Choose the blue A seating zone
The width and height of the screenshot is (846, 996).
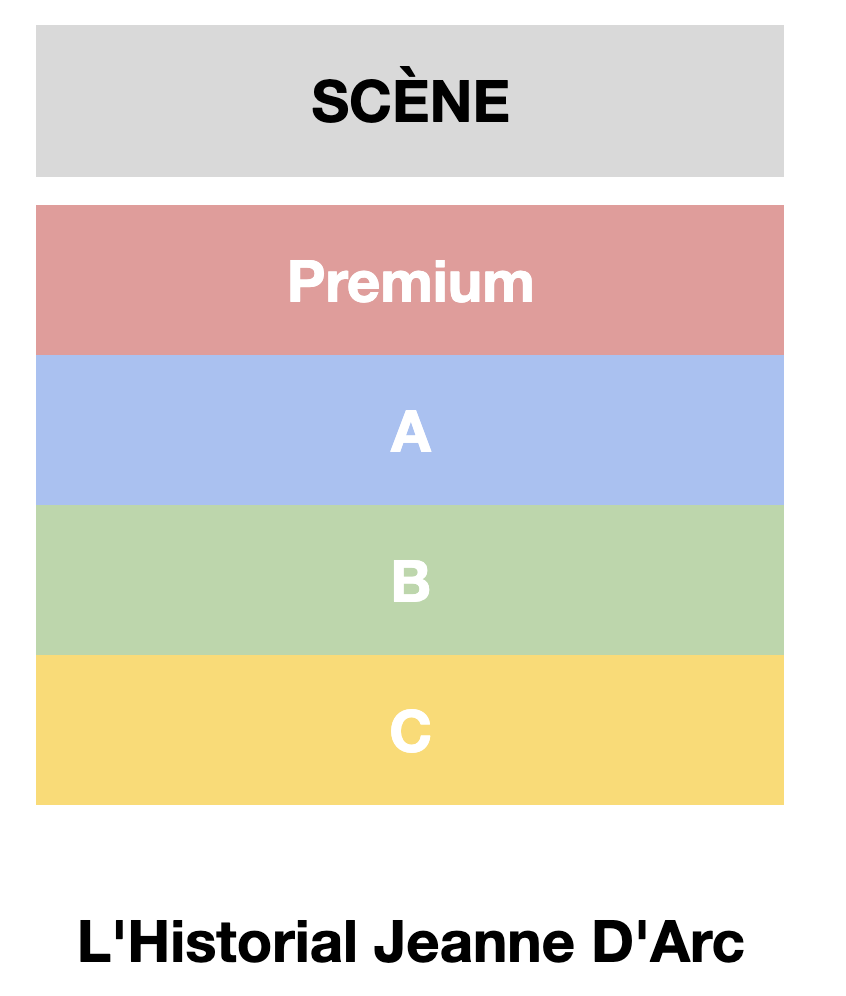410,430
